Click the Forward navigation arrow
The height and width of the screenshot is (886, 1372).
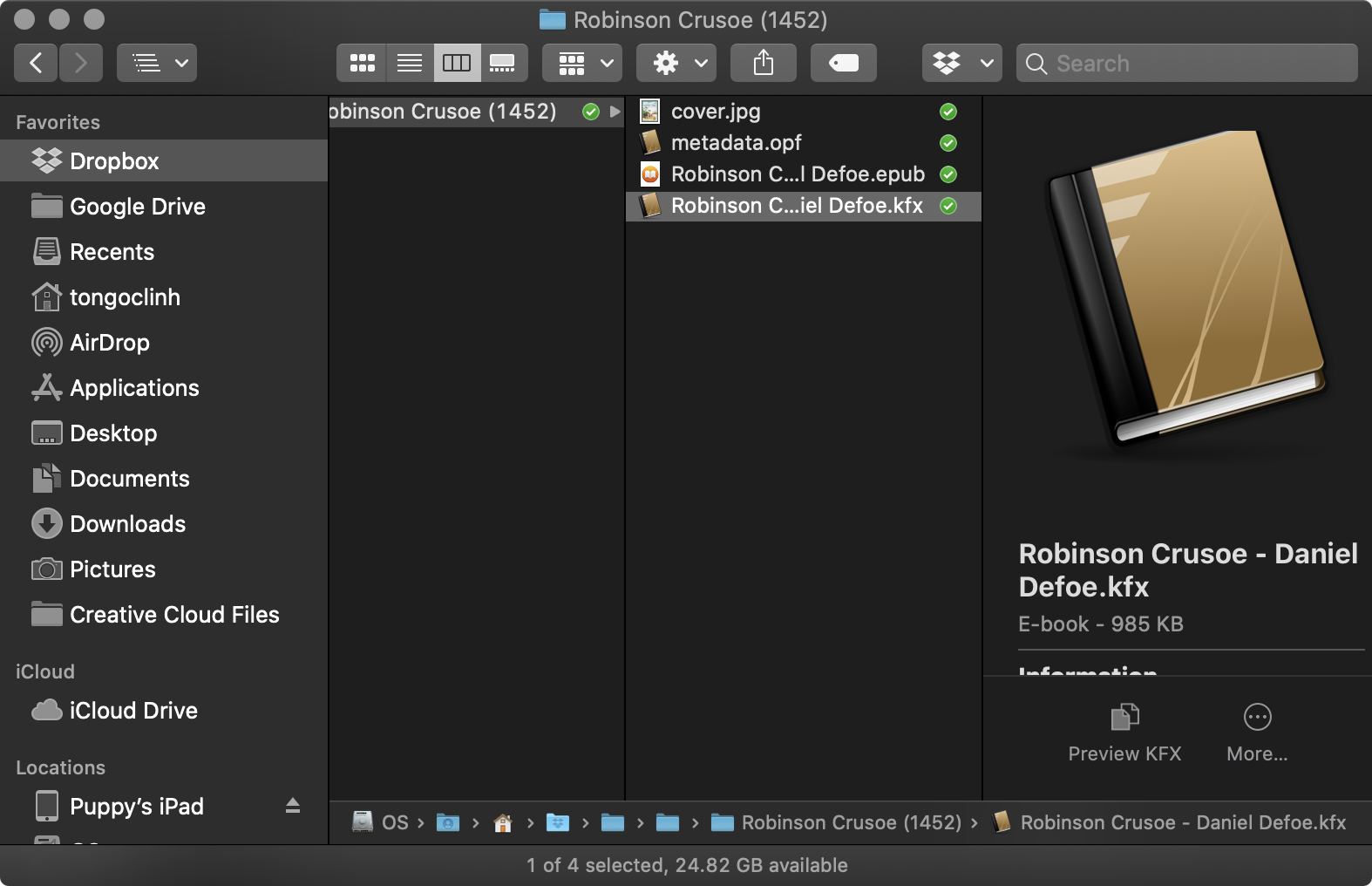[81, 63]
